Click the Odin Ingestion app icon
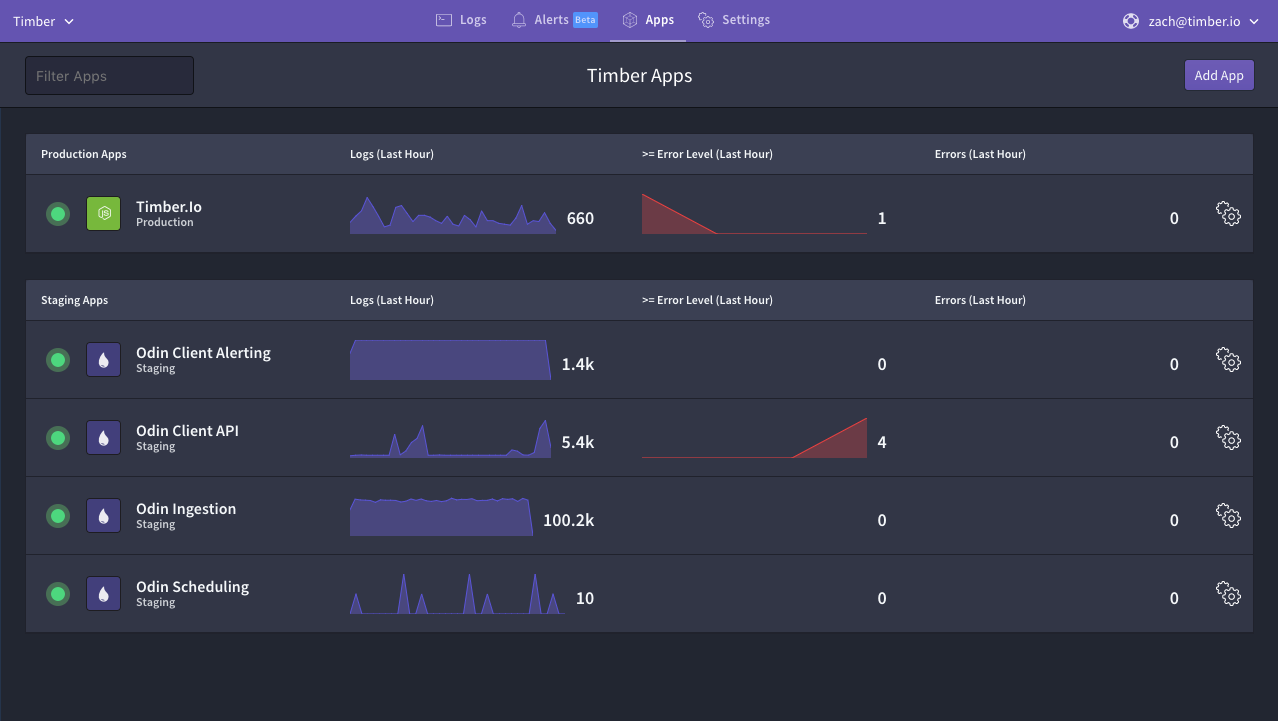This screenshot has height=721, width=1278. point(103,515)
